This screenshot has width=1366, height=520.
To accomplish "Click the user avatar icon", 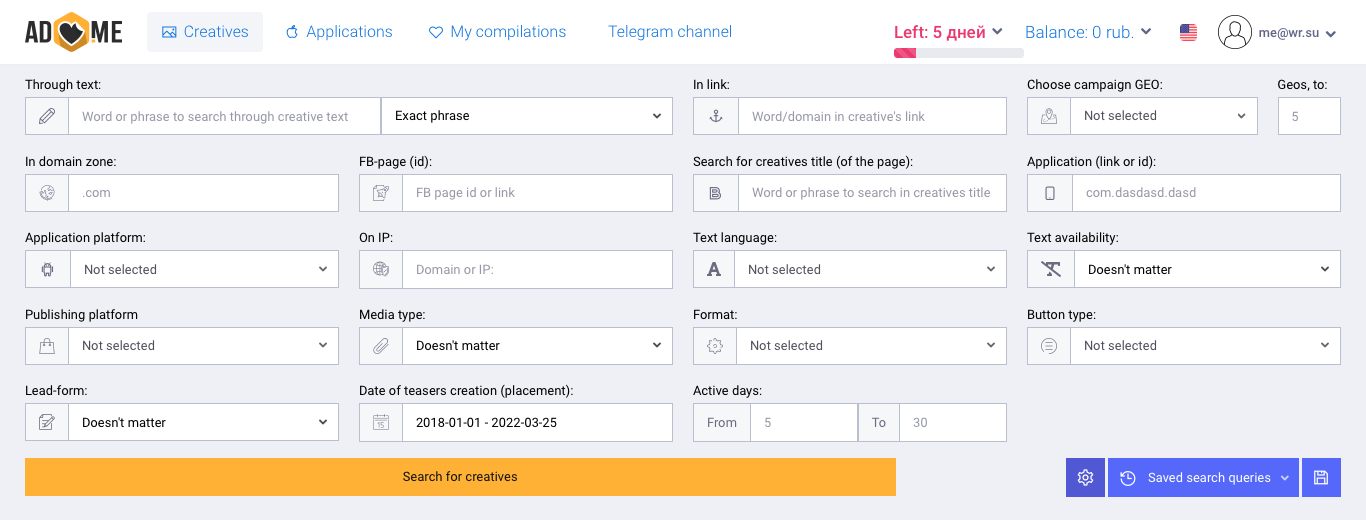I will pyautogui.click(x=1235, y=33).
